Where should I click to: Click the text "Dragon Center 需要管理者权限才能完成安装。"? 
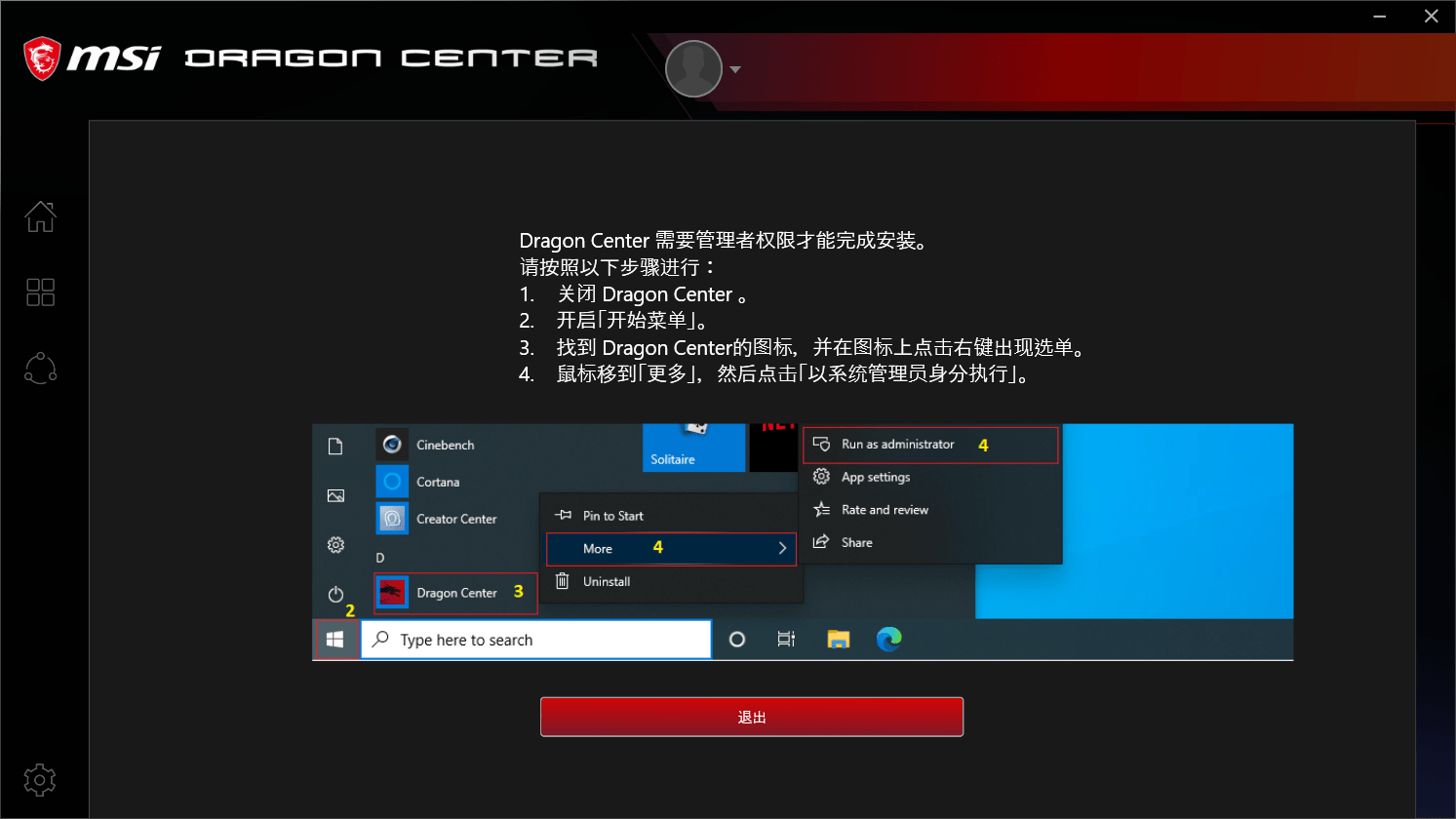point(725,241)
